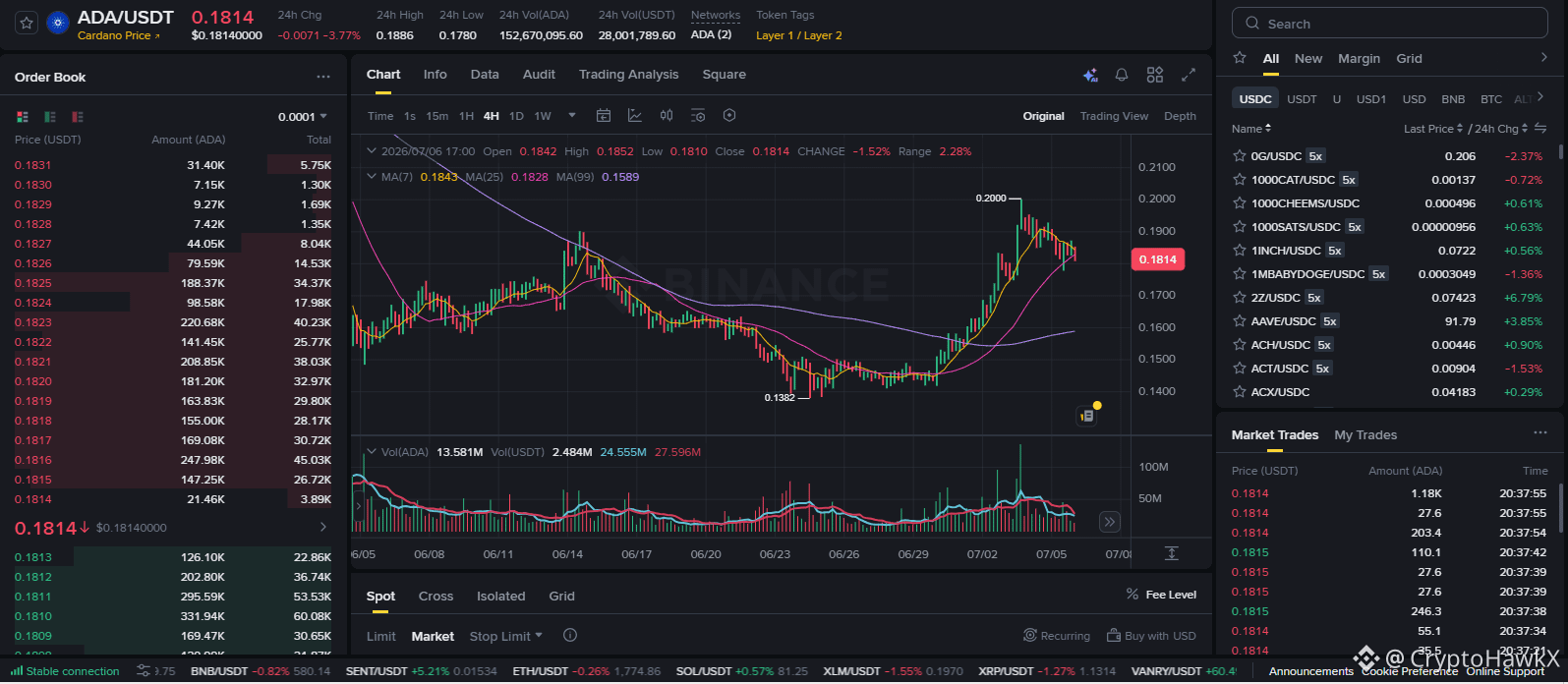This screenshot has width=1568, height=684.
Task: Sort market list by Name
Action: point(1251,129)
